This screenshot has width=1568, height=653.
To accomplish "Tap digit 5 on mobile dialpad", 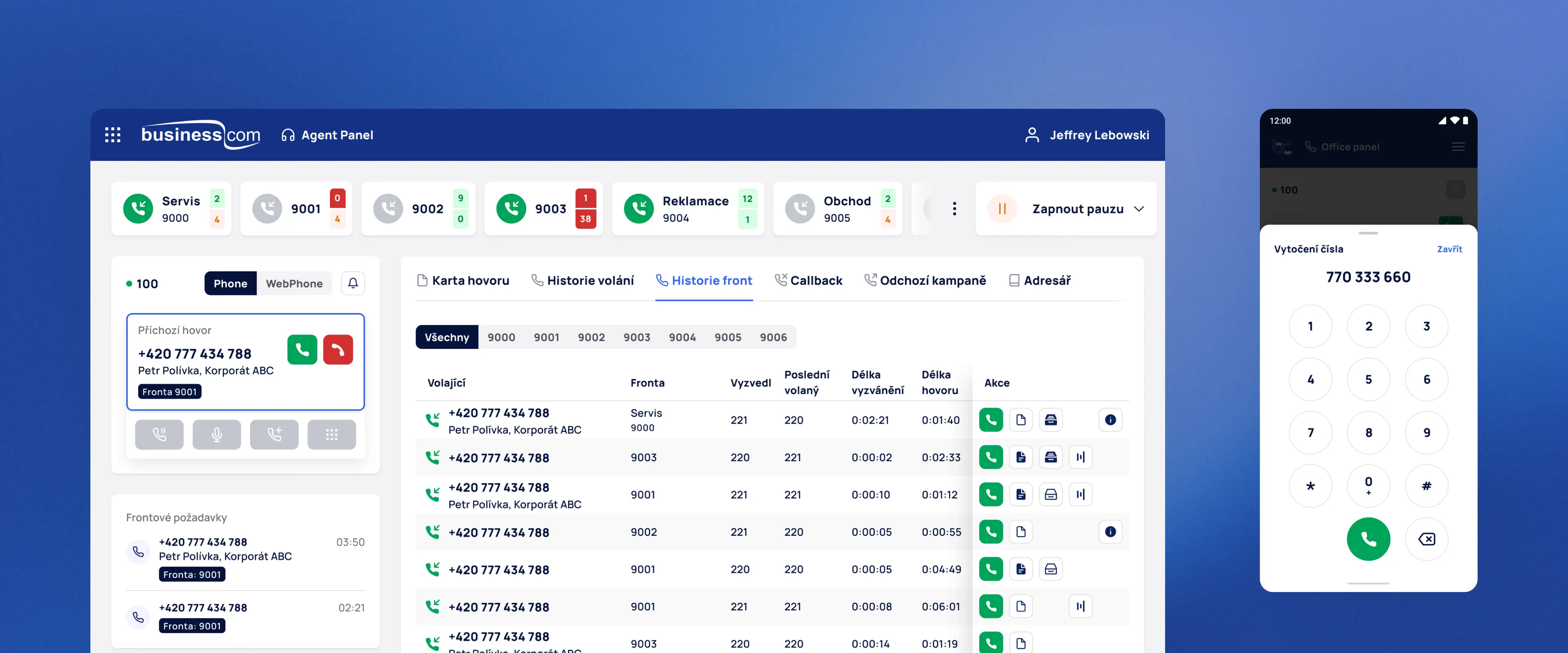I will pyautogui.click(x=1368, y=379).
